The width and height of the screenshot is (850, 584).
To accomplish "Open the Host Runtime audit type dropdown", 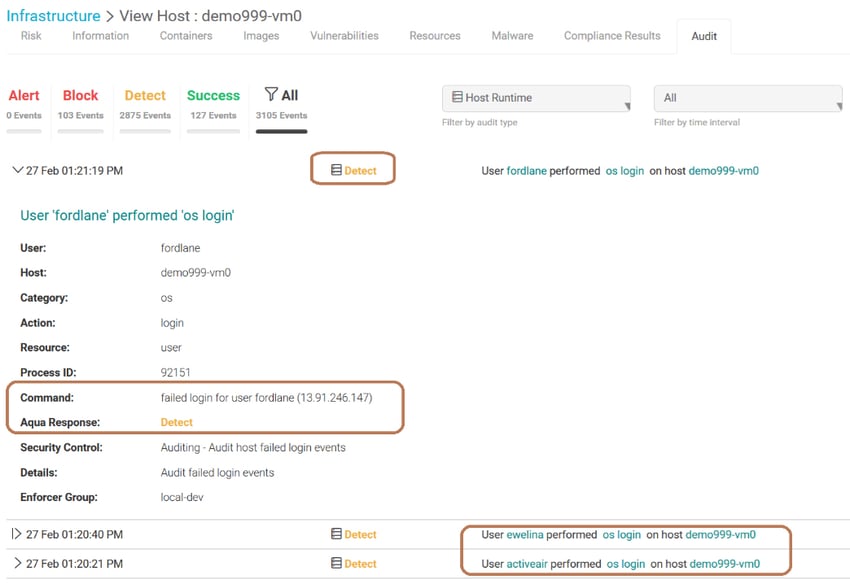I will 536,98.
